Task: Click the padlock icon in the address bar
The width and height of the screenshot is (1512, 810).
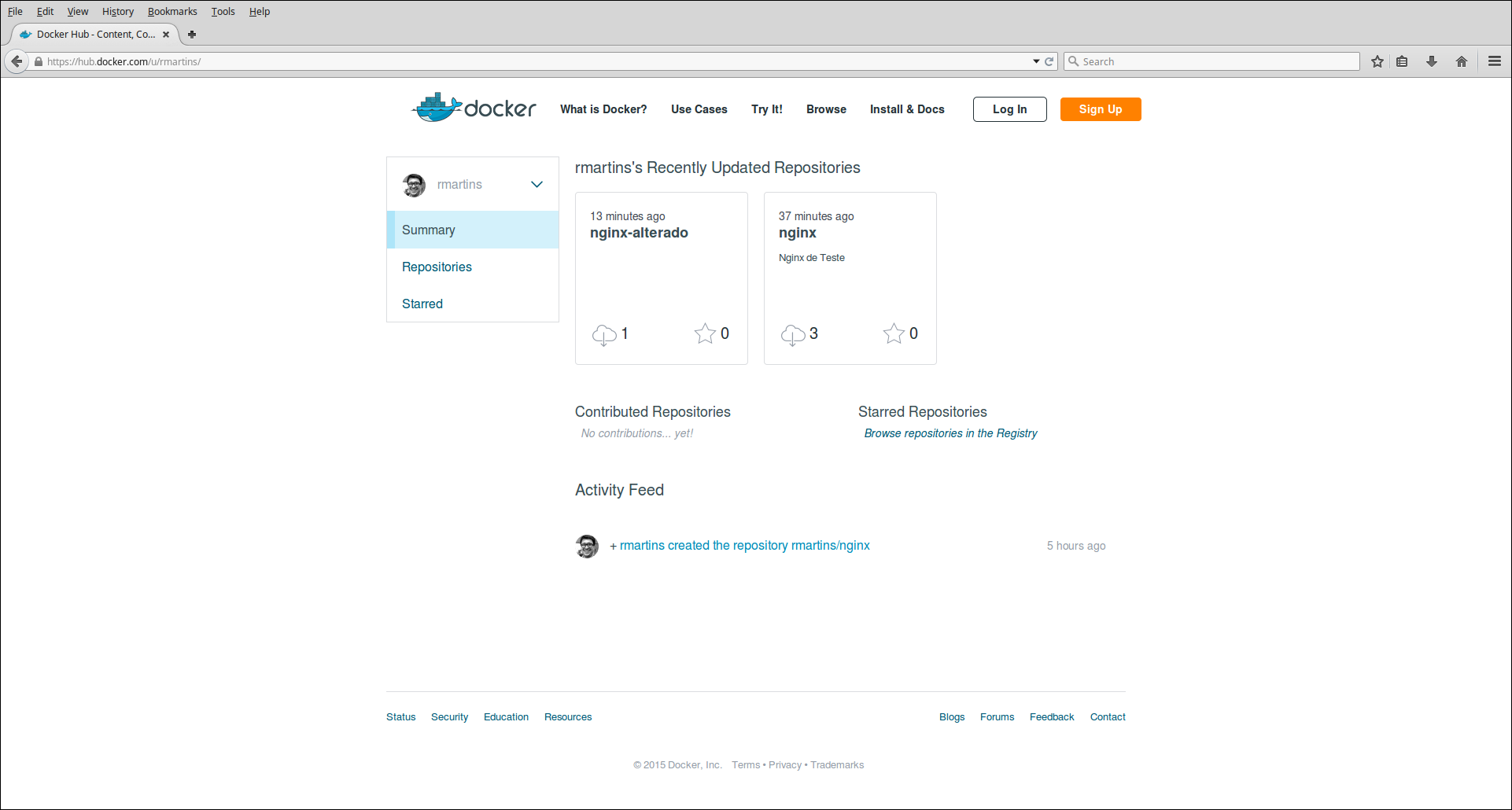Action: (38, 61)
